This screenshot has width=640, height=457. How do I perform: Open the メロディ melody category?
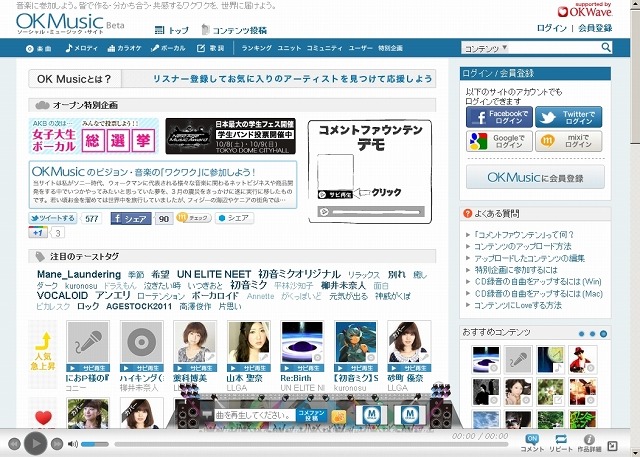click(82, 48)
